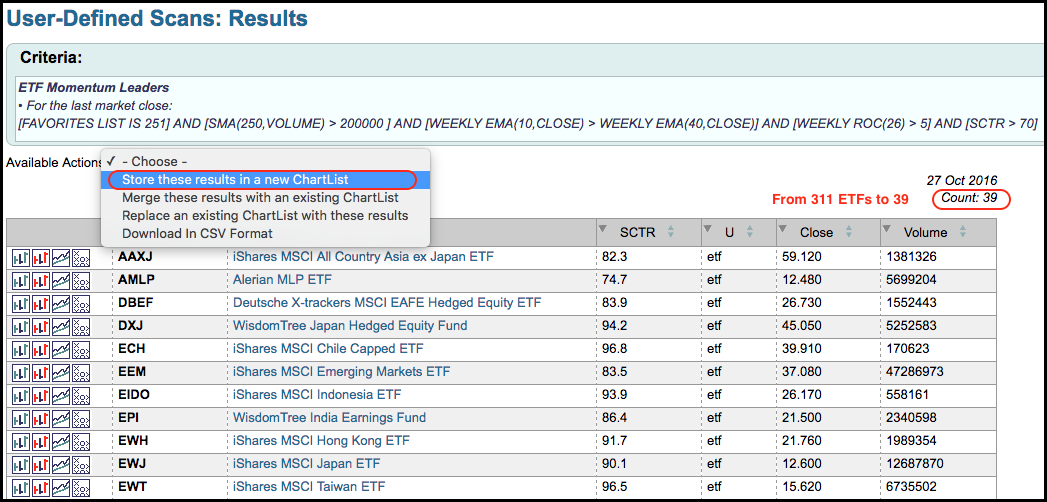Open the SCTR column filter triangle
The width and height of the screenshot is (1047, 502).
(x=604, y=229)
